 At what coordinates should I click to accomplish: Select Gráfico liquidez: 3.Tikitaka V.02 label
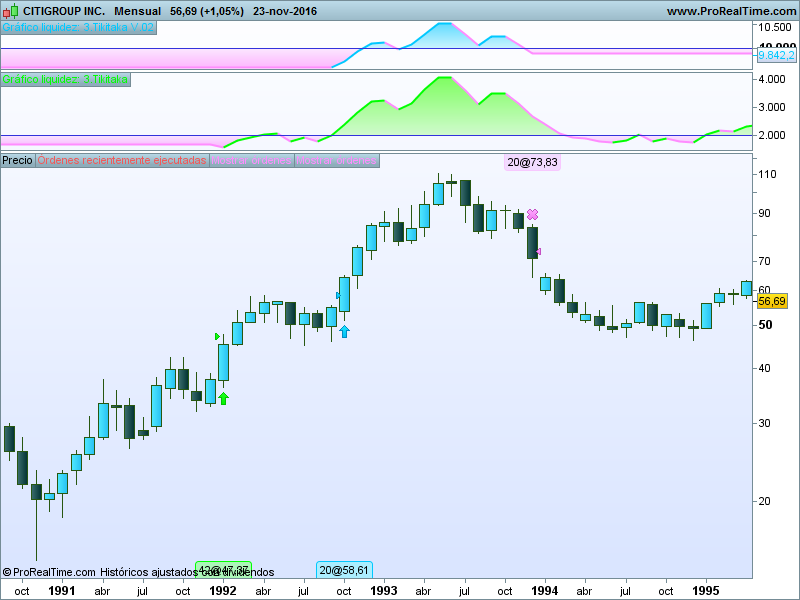[x=79, y=28]
